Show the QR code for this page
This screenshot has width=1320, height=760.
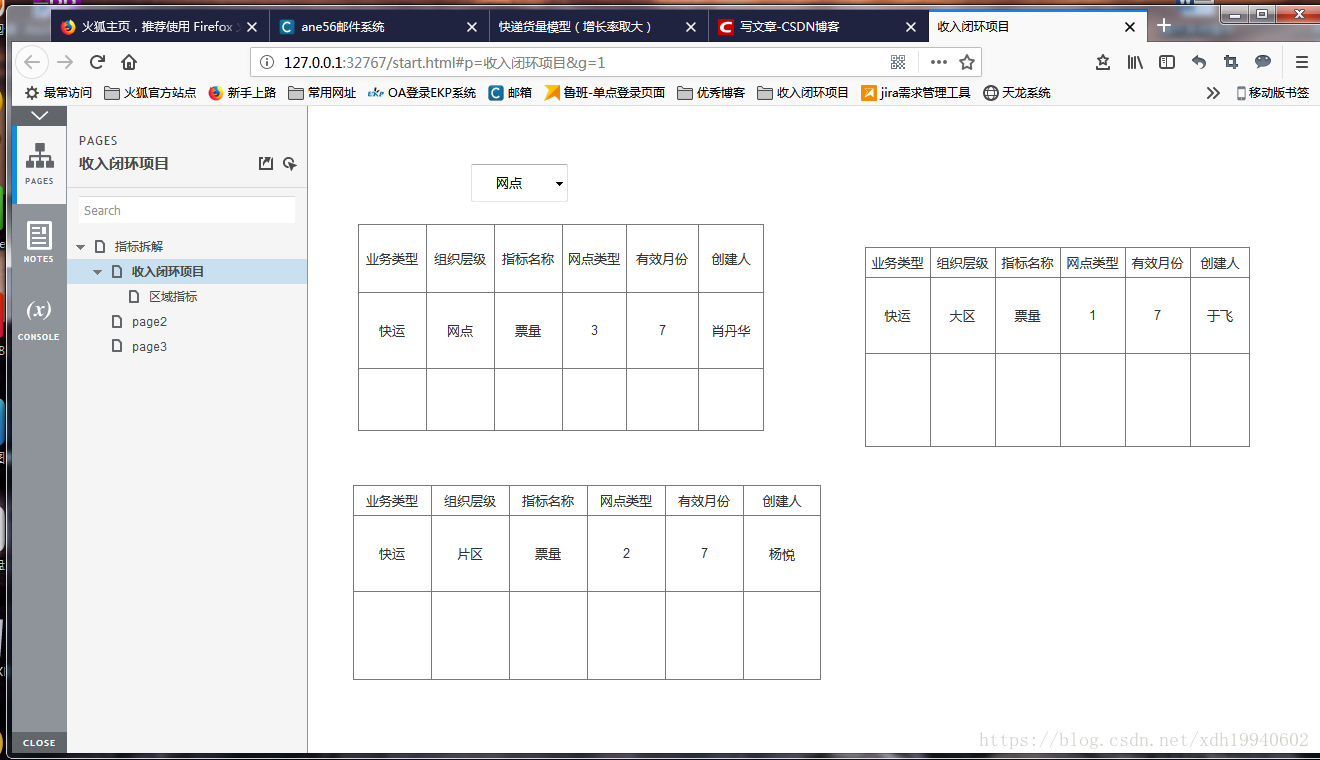coord(898,62)
